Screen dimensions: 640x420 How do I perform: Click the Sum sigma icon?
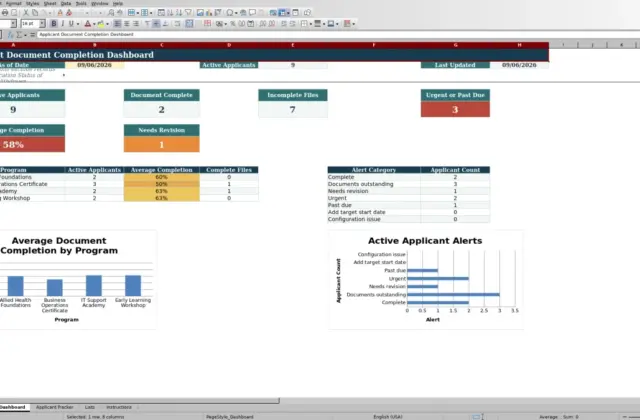click(19, 35)
